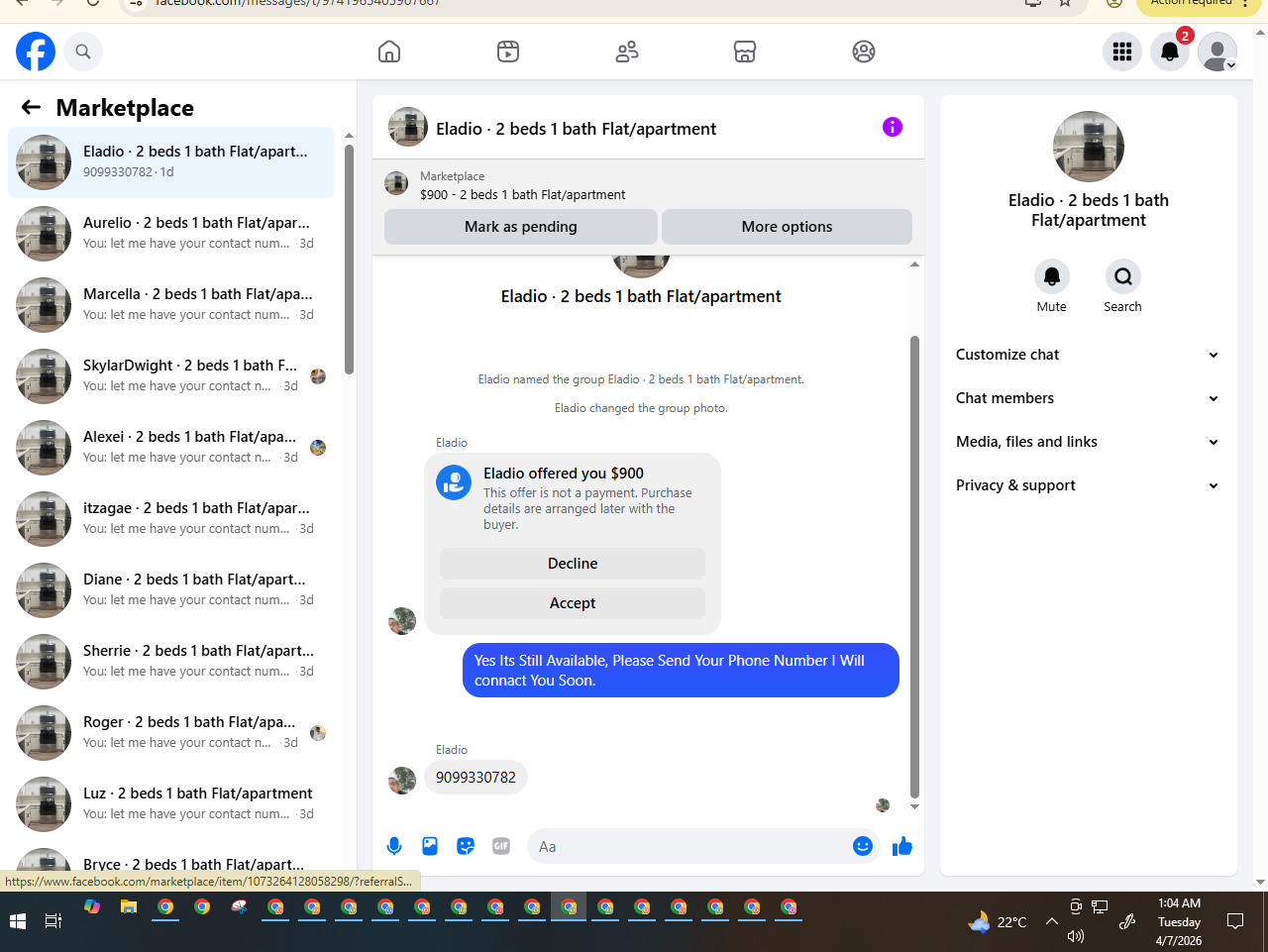Search in conversation using the magnifier icon
The width and height of the screenshot is (1268, 952).
pyautogui.click(x=1123, y=276)
